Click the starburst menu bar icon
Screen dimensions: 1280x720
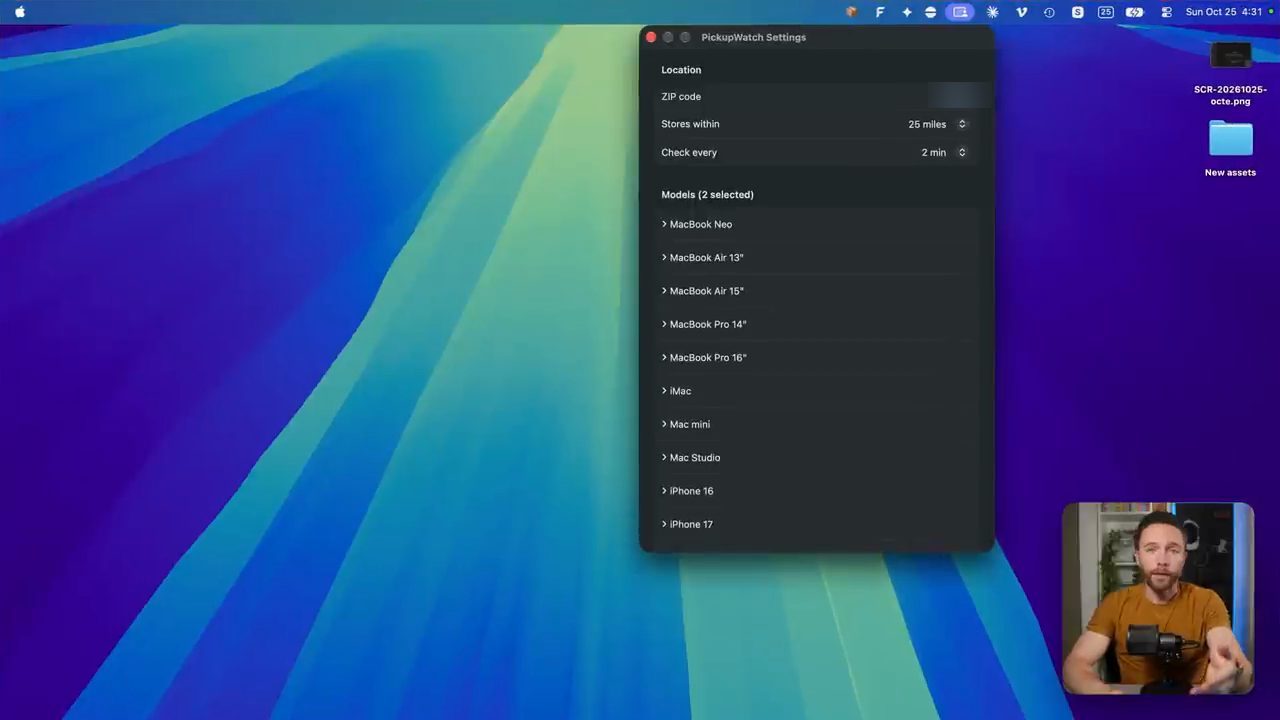point(992,12)
